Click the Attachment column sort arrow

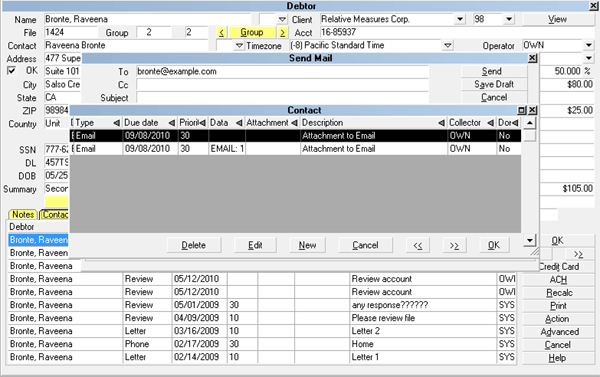pos(294,123)
